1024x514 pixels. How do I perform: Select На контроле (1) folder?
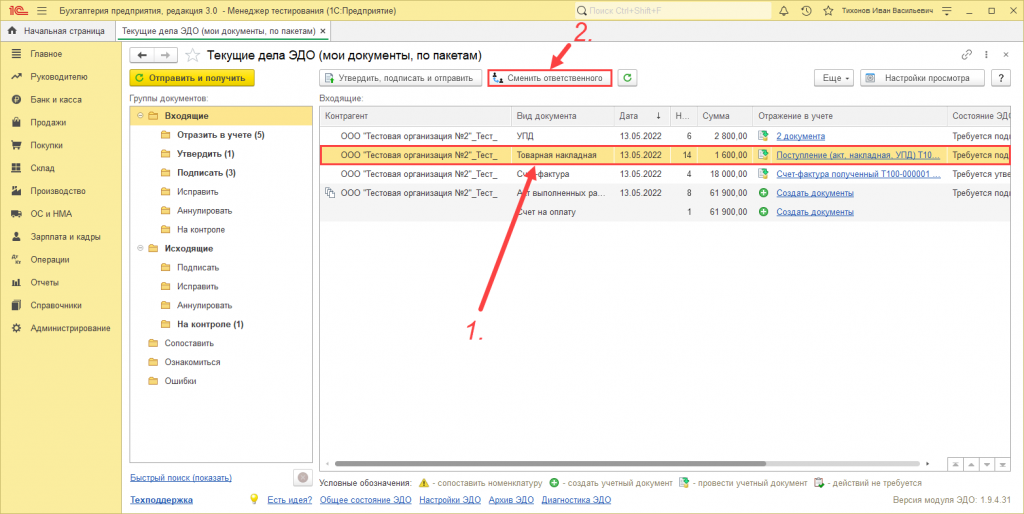[210, 324]
